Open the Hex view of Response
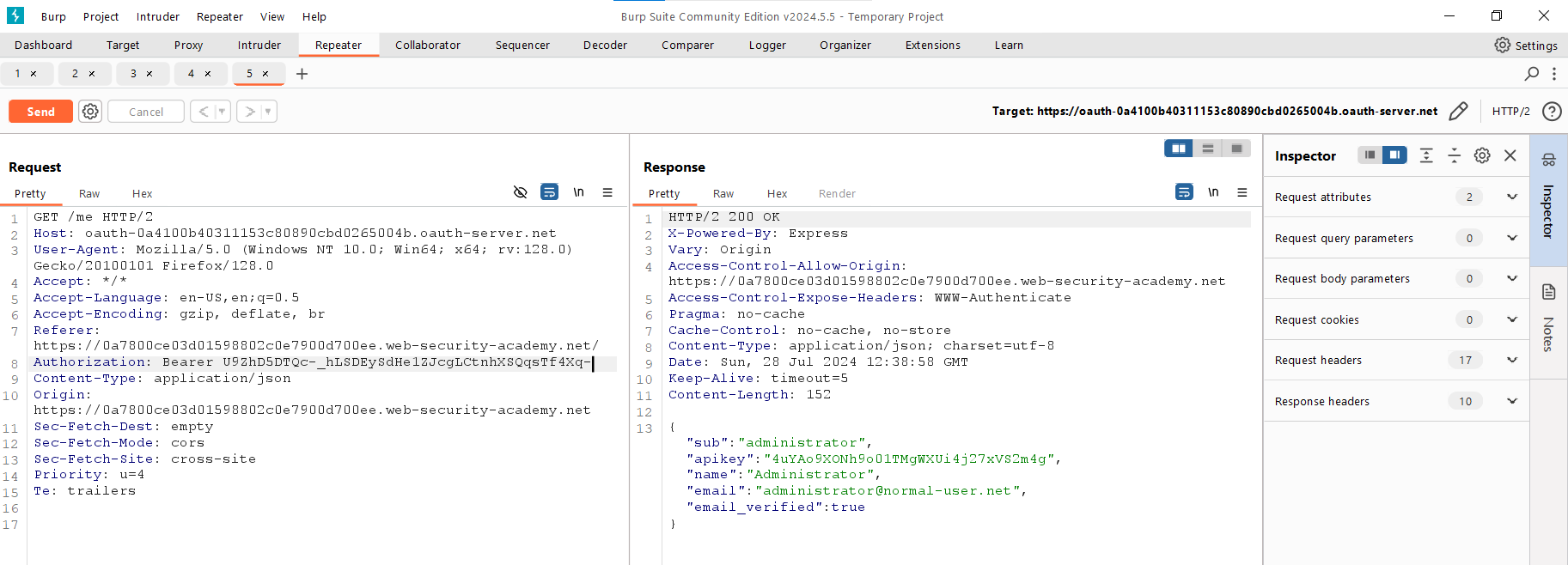 [777, 193]
